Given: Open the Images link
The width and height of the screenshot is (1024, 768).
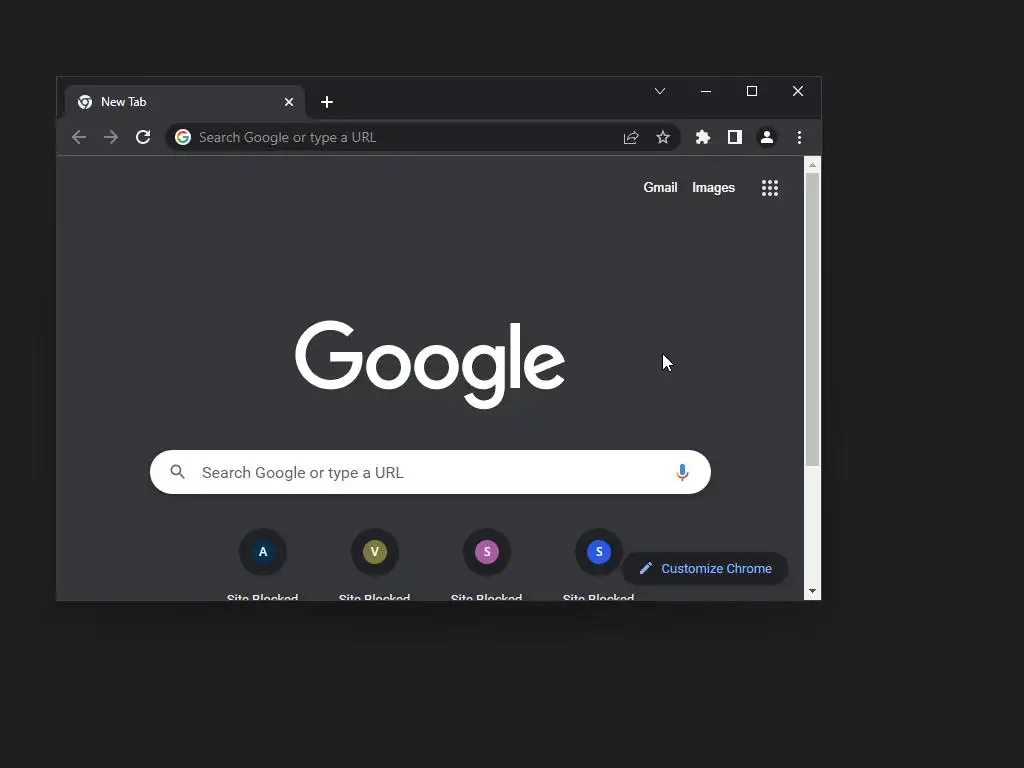Looking at the screenshot, I should (713, 187).
